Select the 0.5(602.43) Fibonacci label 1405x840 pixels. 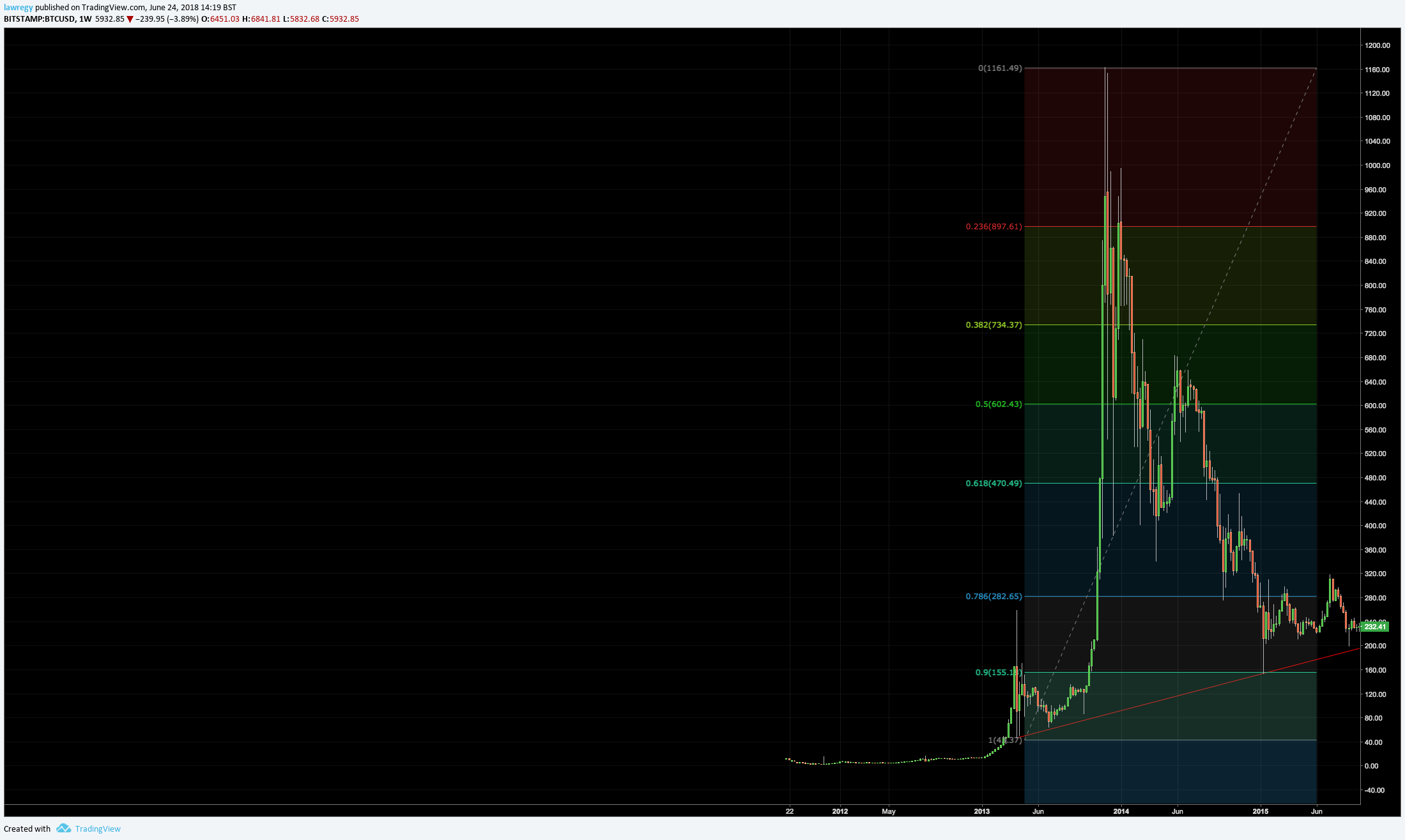pos(999,404)
